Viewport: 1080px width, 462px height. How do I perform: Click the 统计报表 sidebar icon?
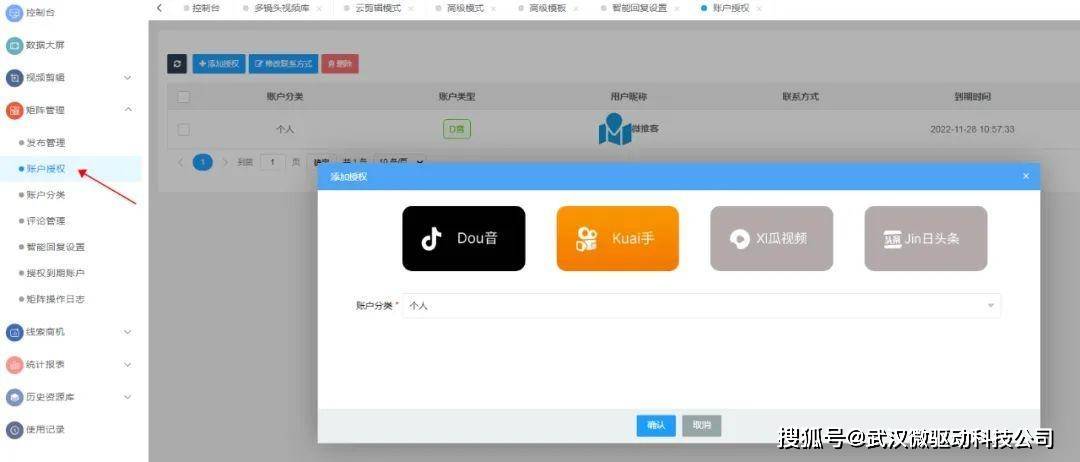(x=14, y=364)
